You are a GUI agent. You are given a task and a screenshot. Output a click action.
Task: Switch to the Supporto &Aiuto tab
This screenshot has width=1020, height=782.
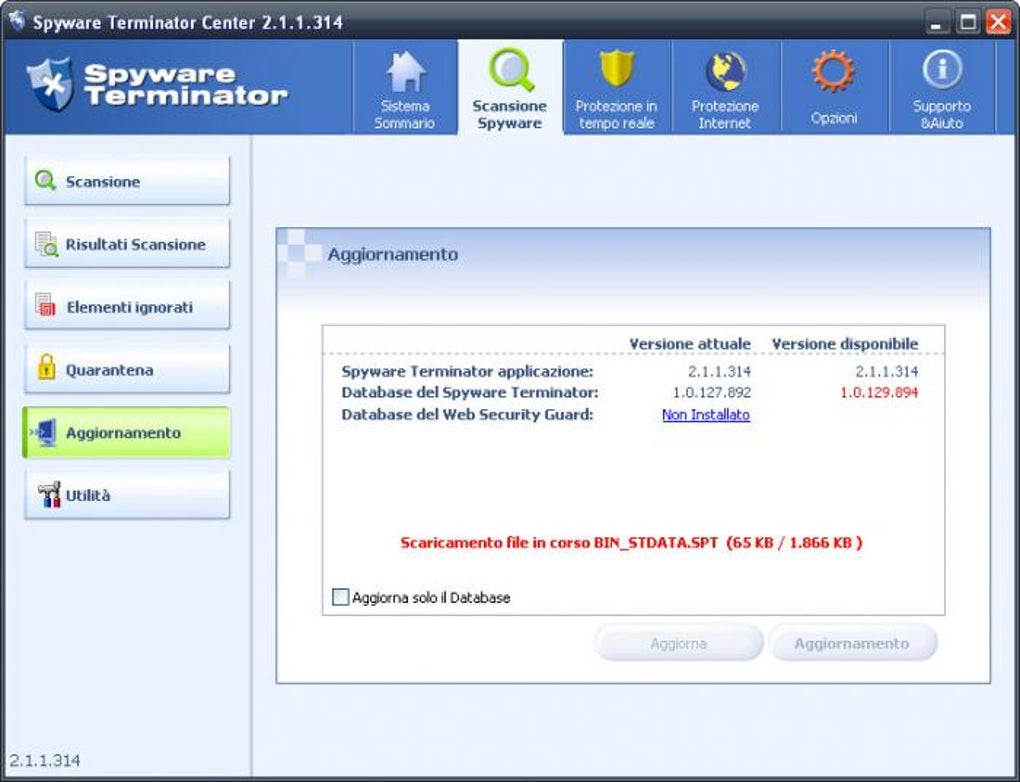click(941, 87)
